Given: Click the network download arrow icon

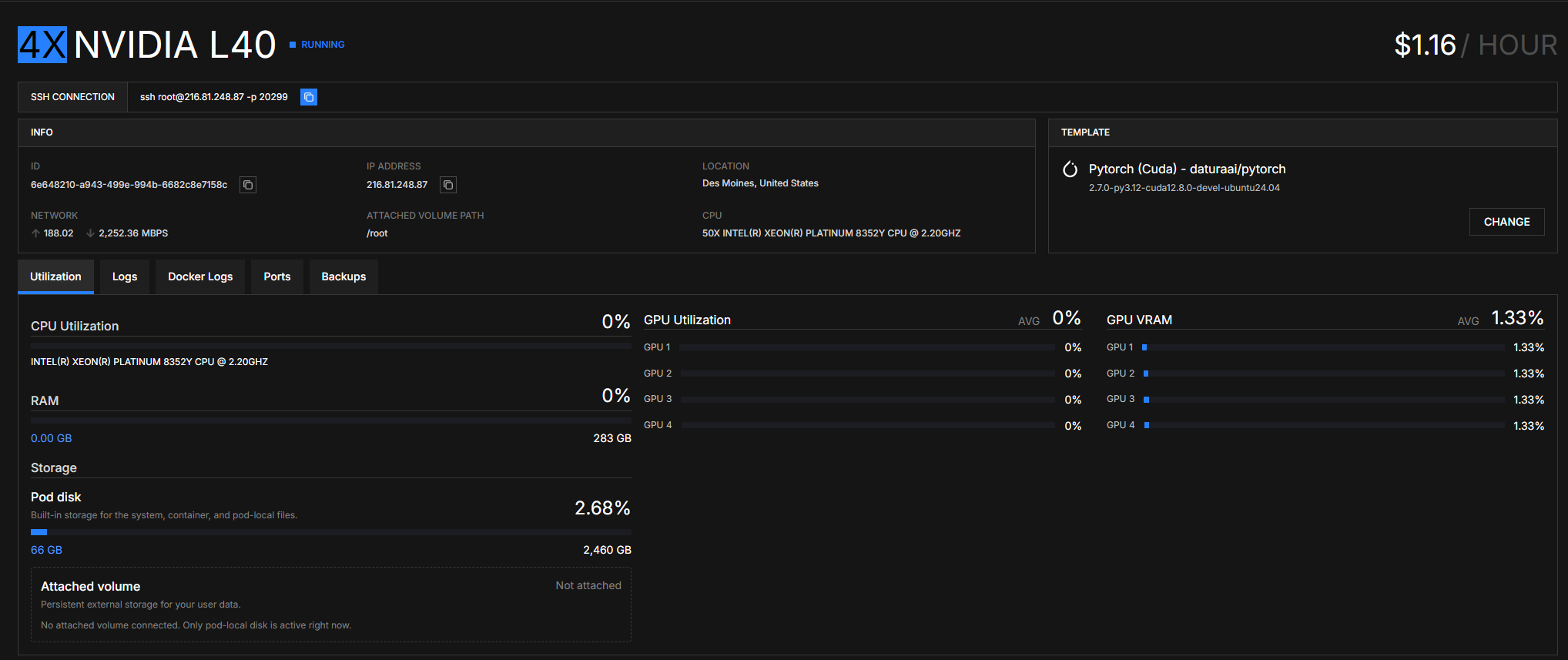Looking at the screenshot, I should click(90, 233).
